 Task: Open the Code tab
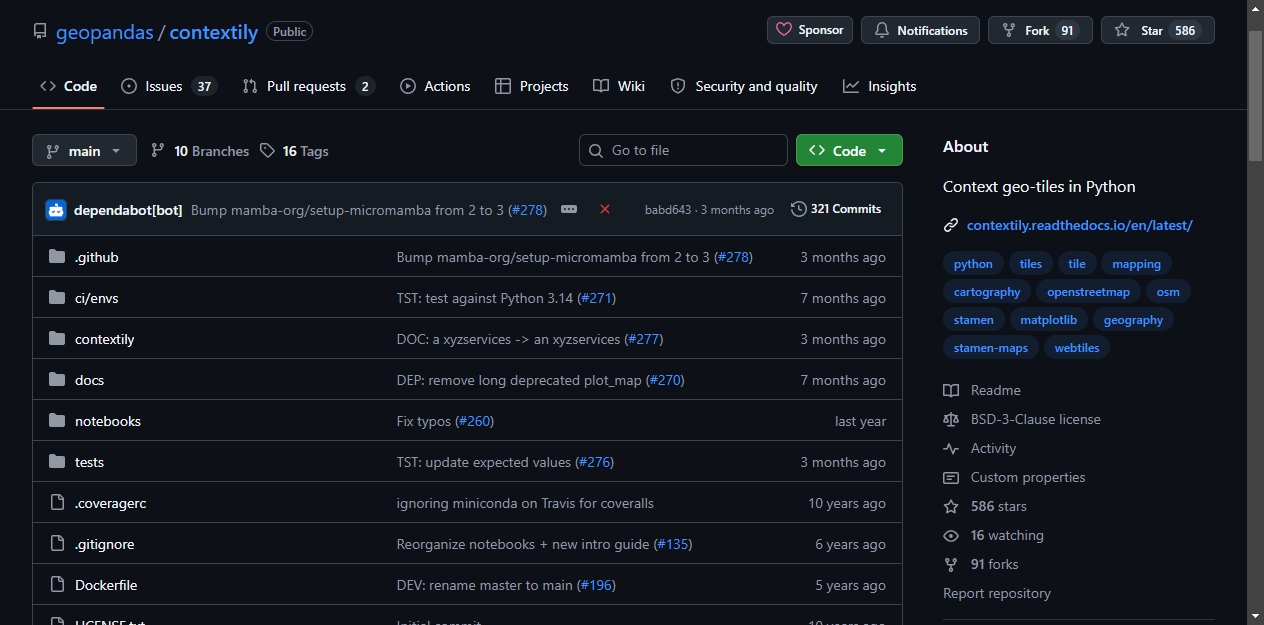68,86
